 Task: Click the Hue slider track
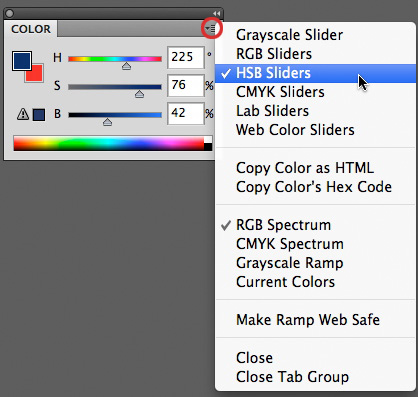115,59
